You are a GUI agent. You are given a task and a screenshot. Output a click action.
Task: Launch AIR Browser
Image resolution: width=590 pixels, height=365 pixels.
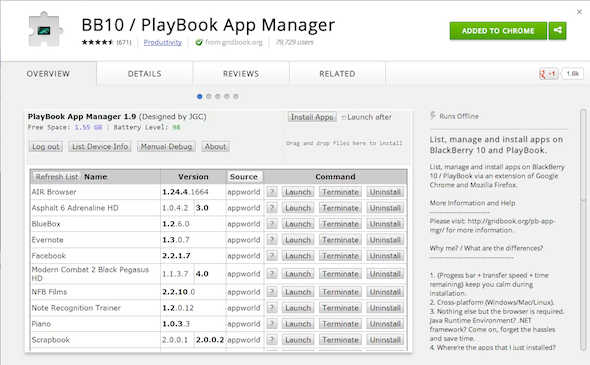298,192
